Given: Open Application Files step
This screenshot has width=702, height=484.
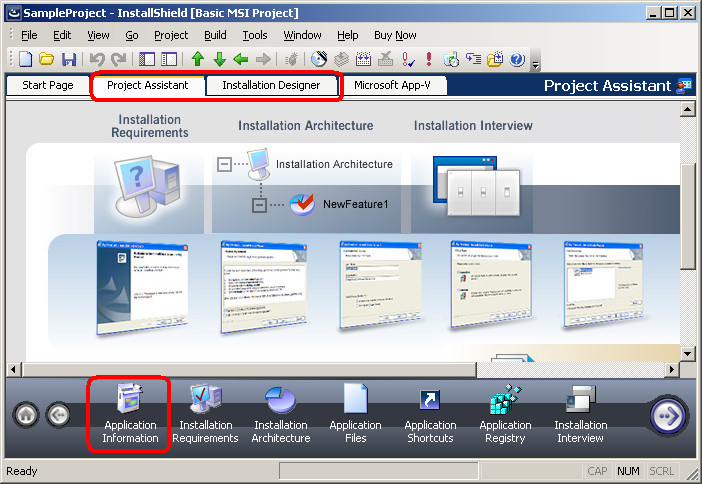Looking at the screenshot, I should 355,414.
